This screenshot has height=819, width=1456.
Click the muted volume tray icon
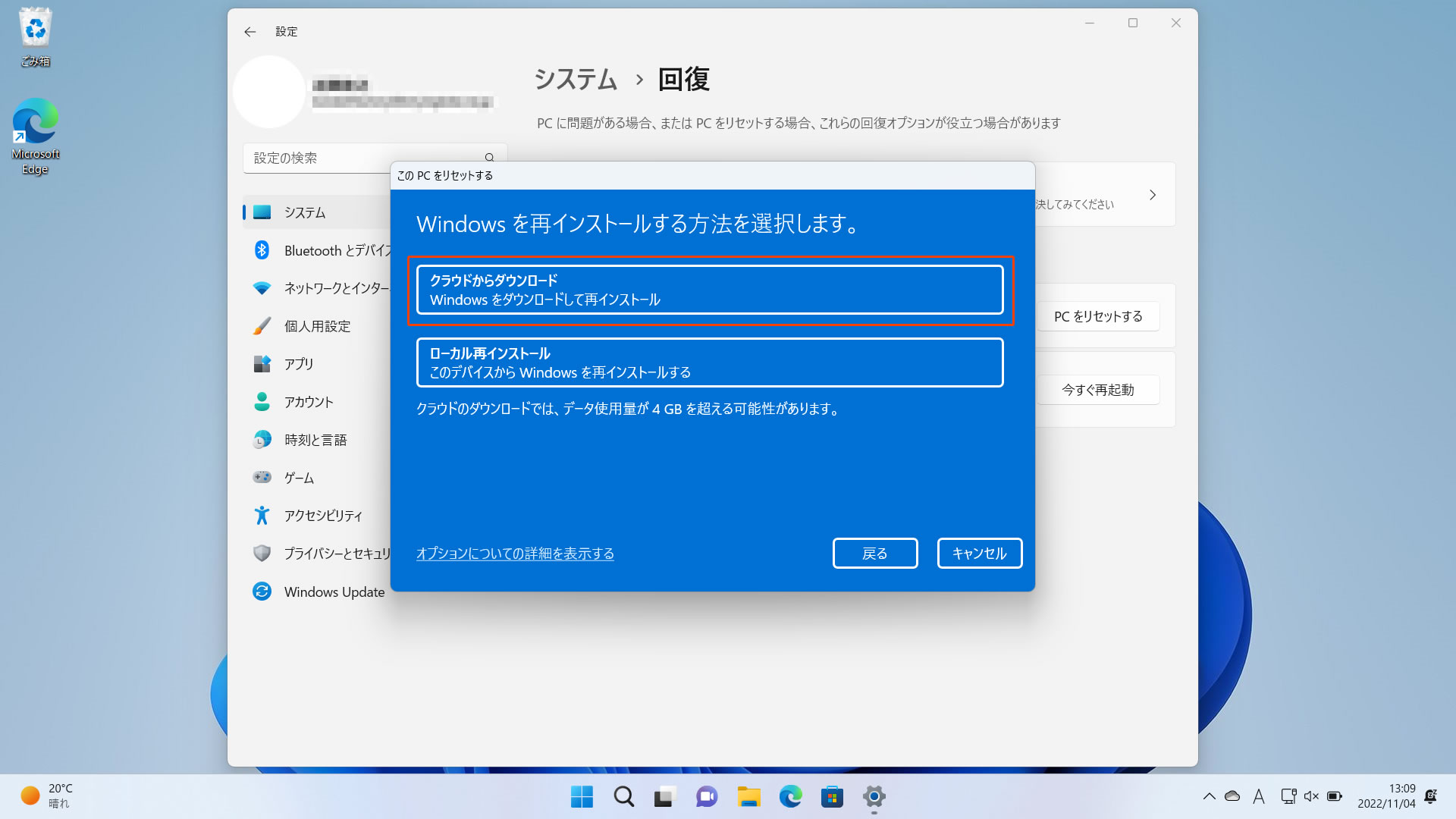(x=1311, y=796)
